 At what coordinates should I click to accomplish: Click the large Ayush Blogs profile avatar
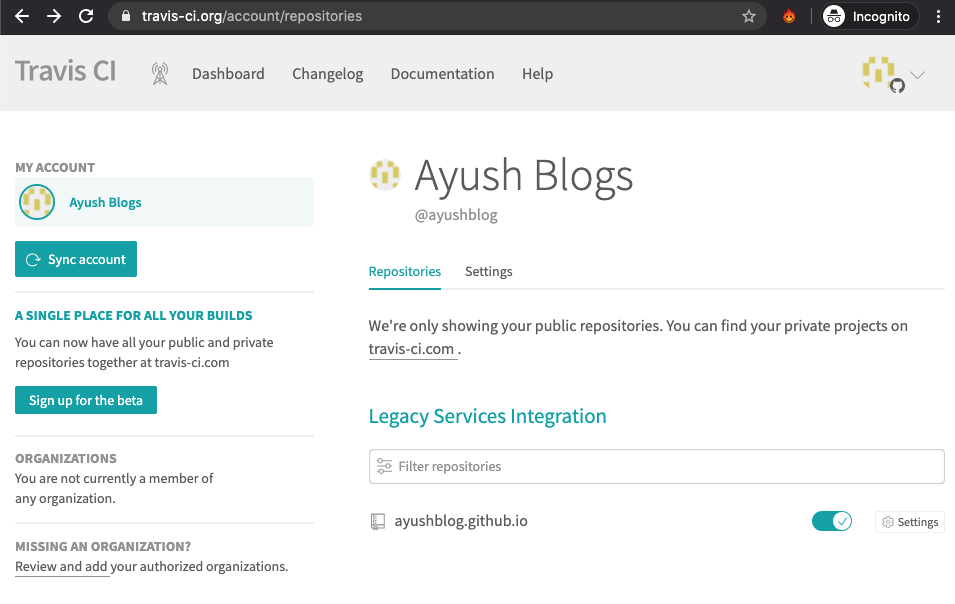pyautogui.click(x=385, y=175)
